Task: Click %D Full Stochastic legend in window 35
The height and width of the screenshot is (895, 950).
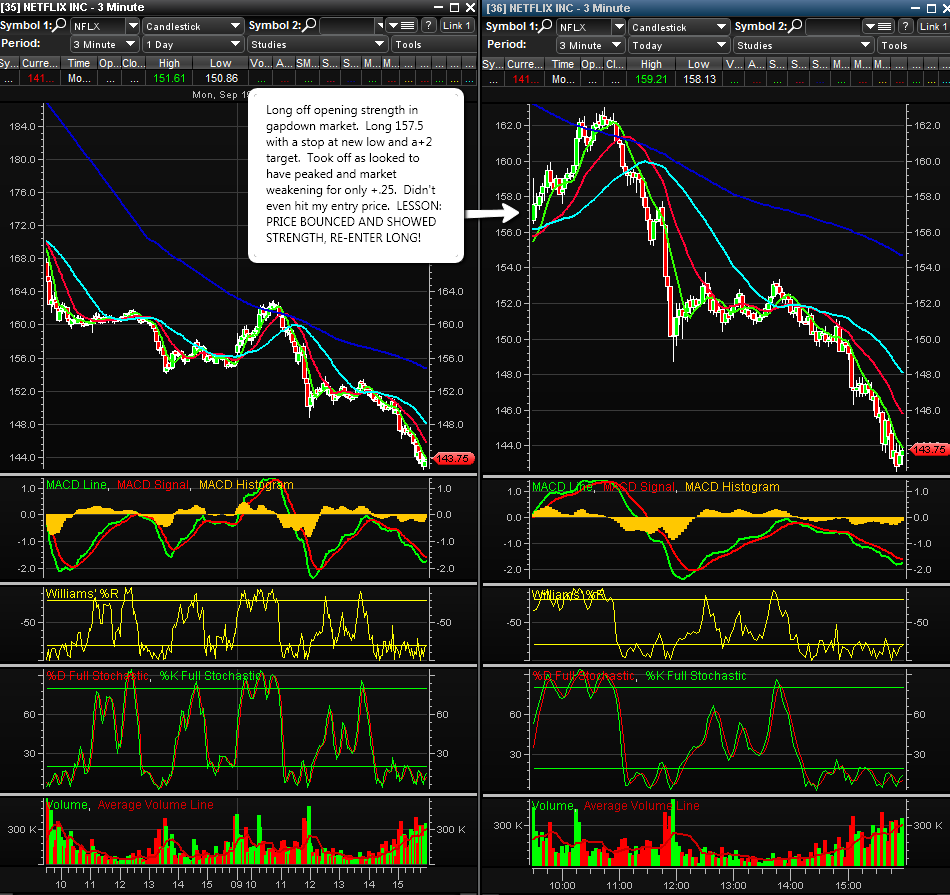Action: point(98,676)
